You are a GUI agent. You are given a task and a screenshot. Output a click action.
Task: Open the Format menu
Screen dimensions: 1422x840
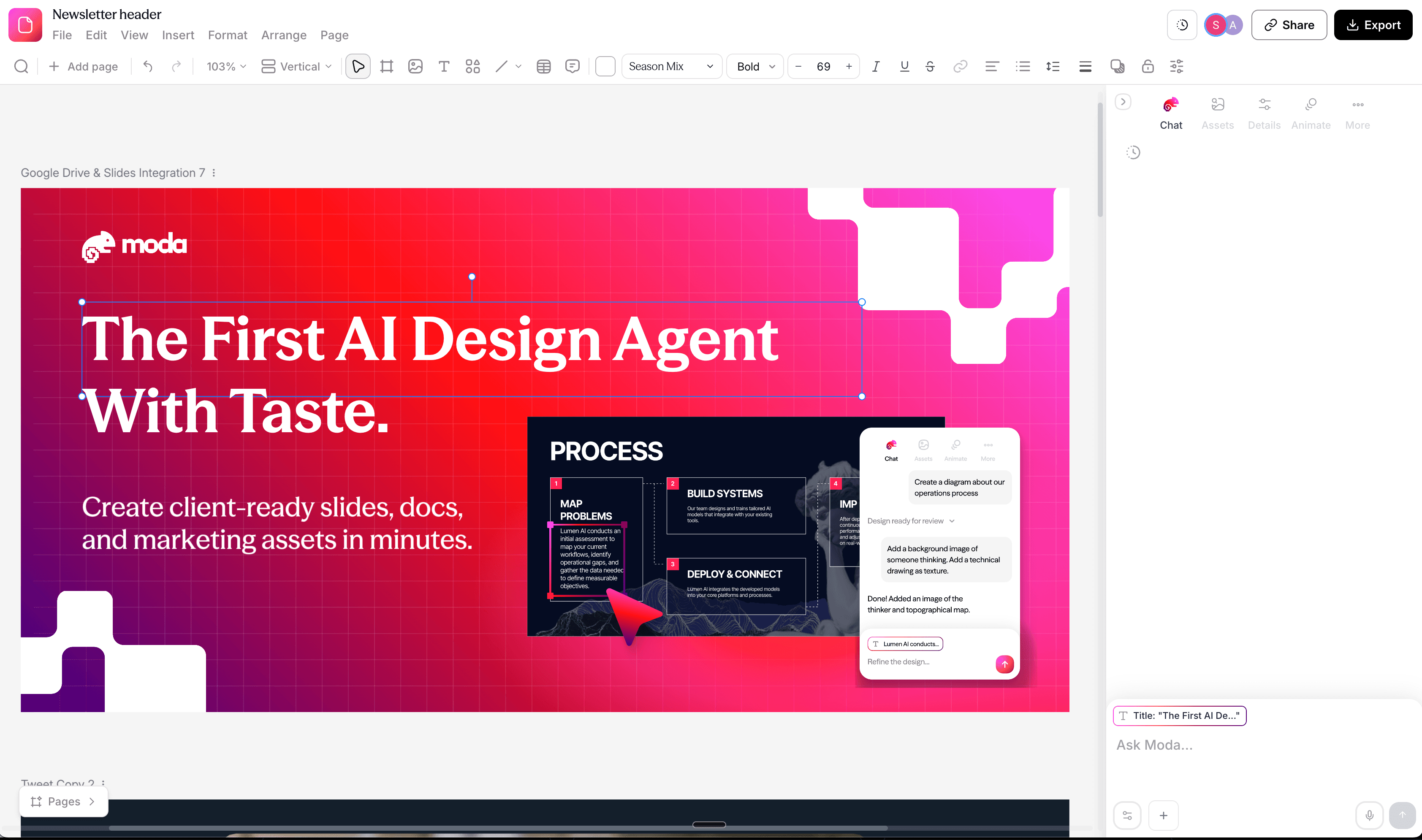coord(228,35)
